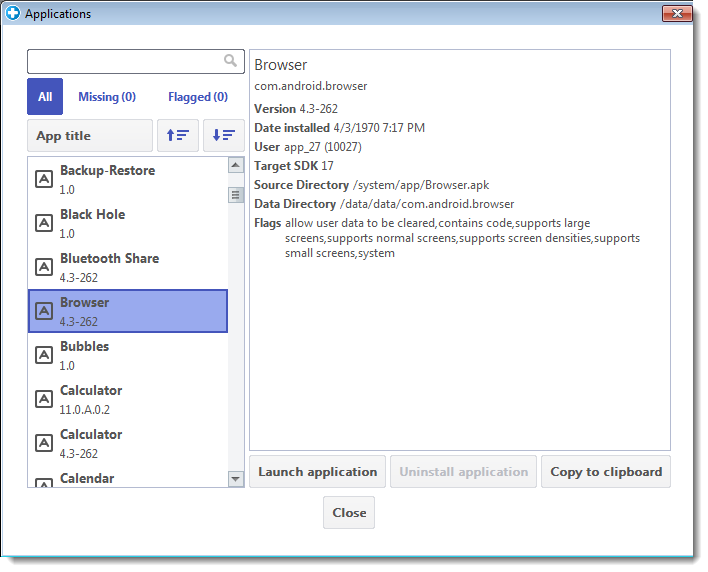Select Browser in the app list
Image resolution: width=708 pixels, height=572 pixels.
(128, 311)
